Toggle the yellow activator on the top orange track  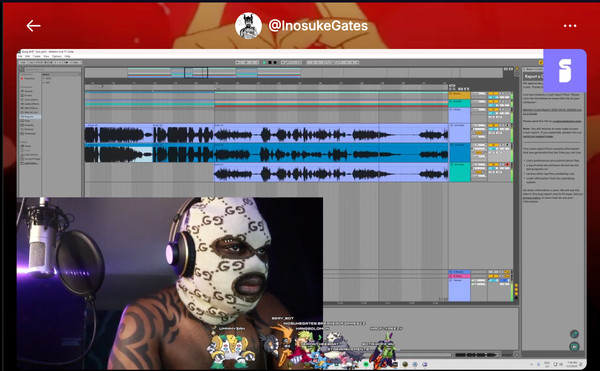pyautogui.click(x=491, y=93)
